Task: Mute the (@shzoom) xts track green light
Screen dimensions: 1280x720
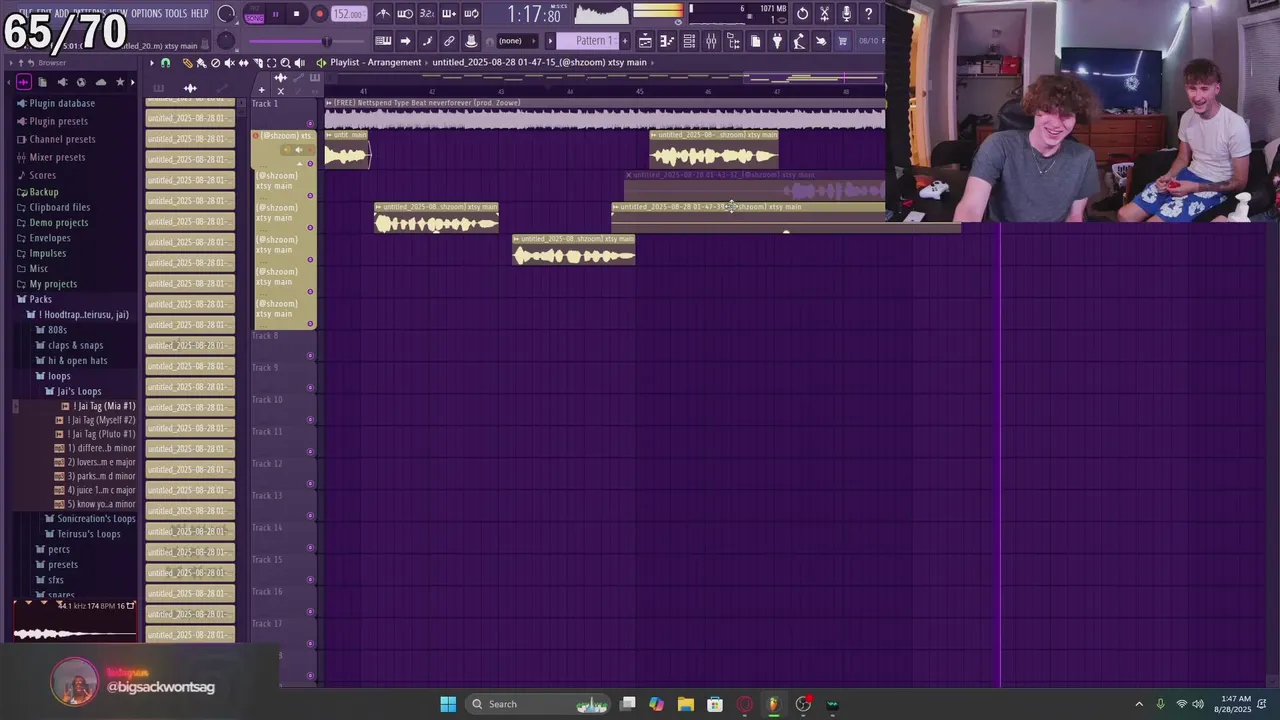Action: point(310,163)
